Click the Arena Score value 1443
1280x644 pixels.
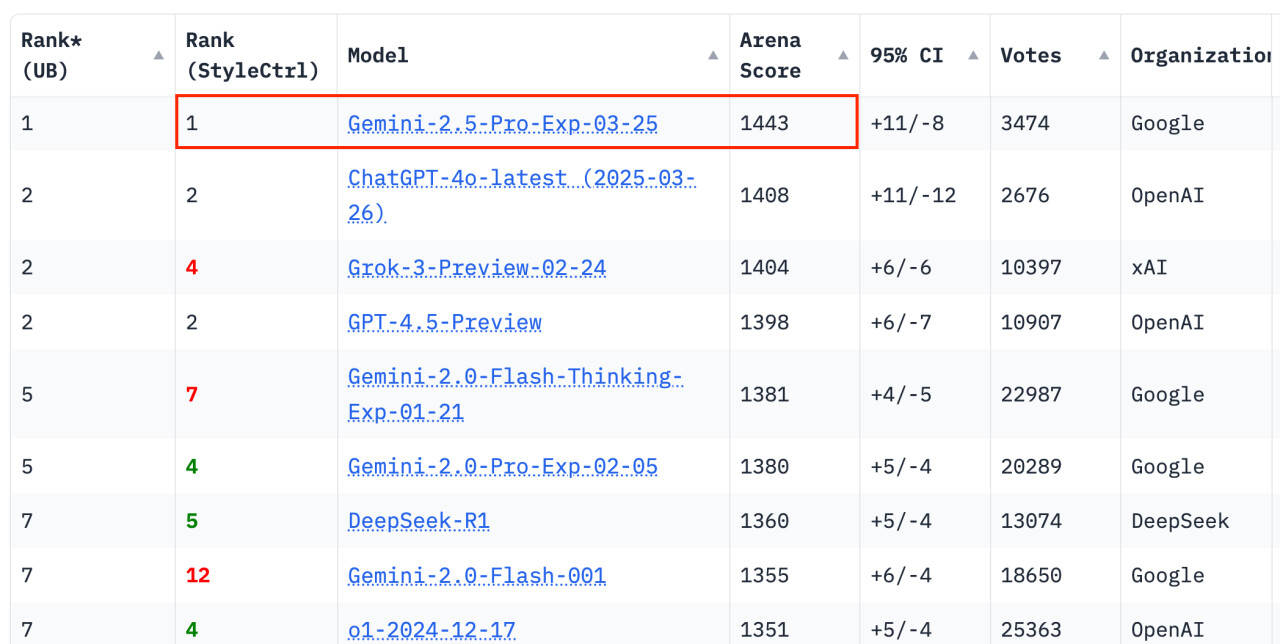tap(764, 124)
